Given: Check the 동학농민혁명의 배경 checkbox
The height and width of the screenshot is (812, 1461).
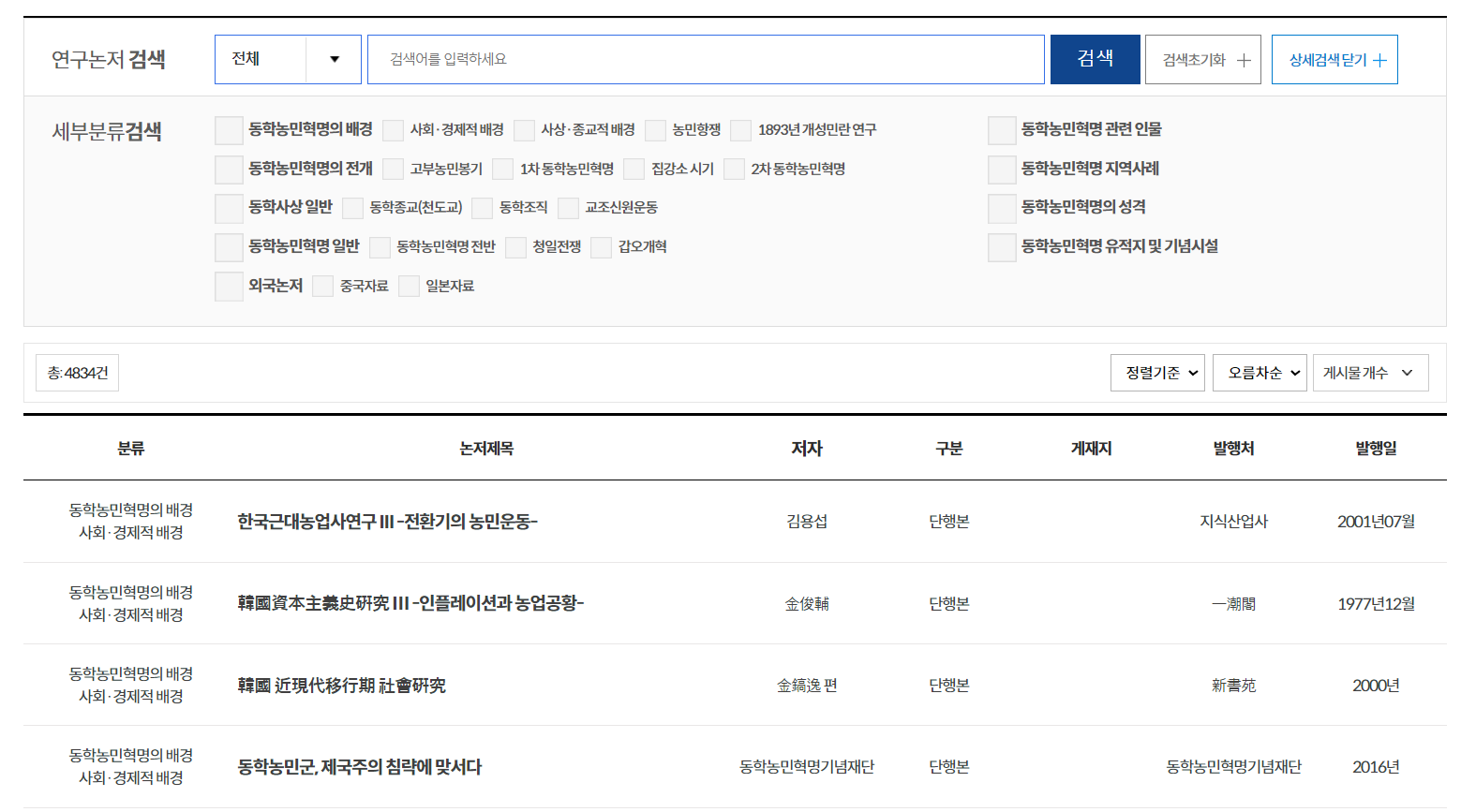Looking at the screenshot, I should 229,130.
